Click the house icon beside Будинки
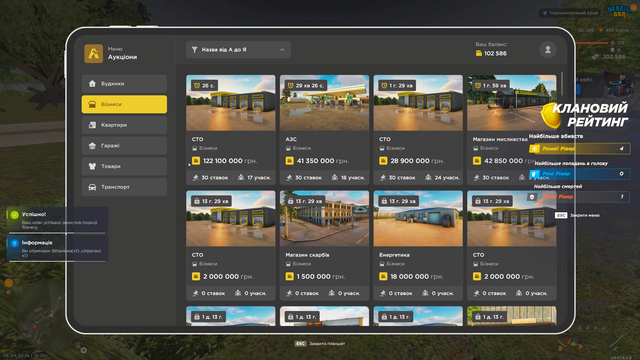The image size is (640, 360). pyautogui.click(x=92, y=84)
